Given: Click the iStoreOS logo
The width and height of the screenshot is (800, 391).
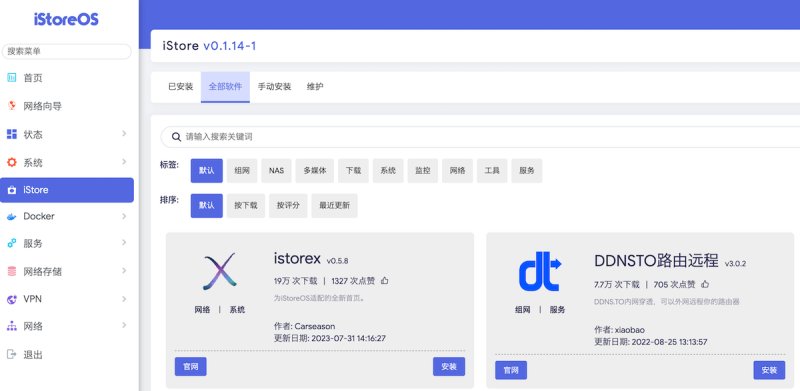Looking at the screenshot, I should click(66, 19).
